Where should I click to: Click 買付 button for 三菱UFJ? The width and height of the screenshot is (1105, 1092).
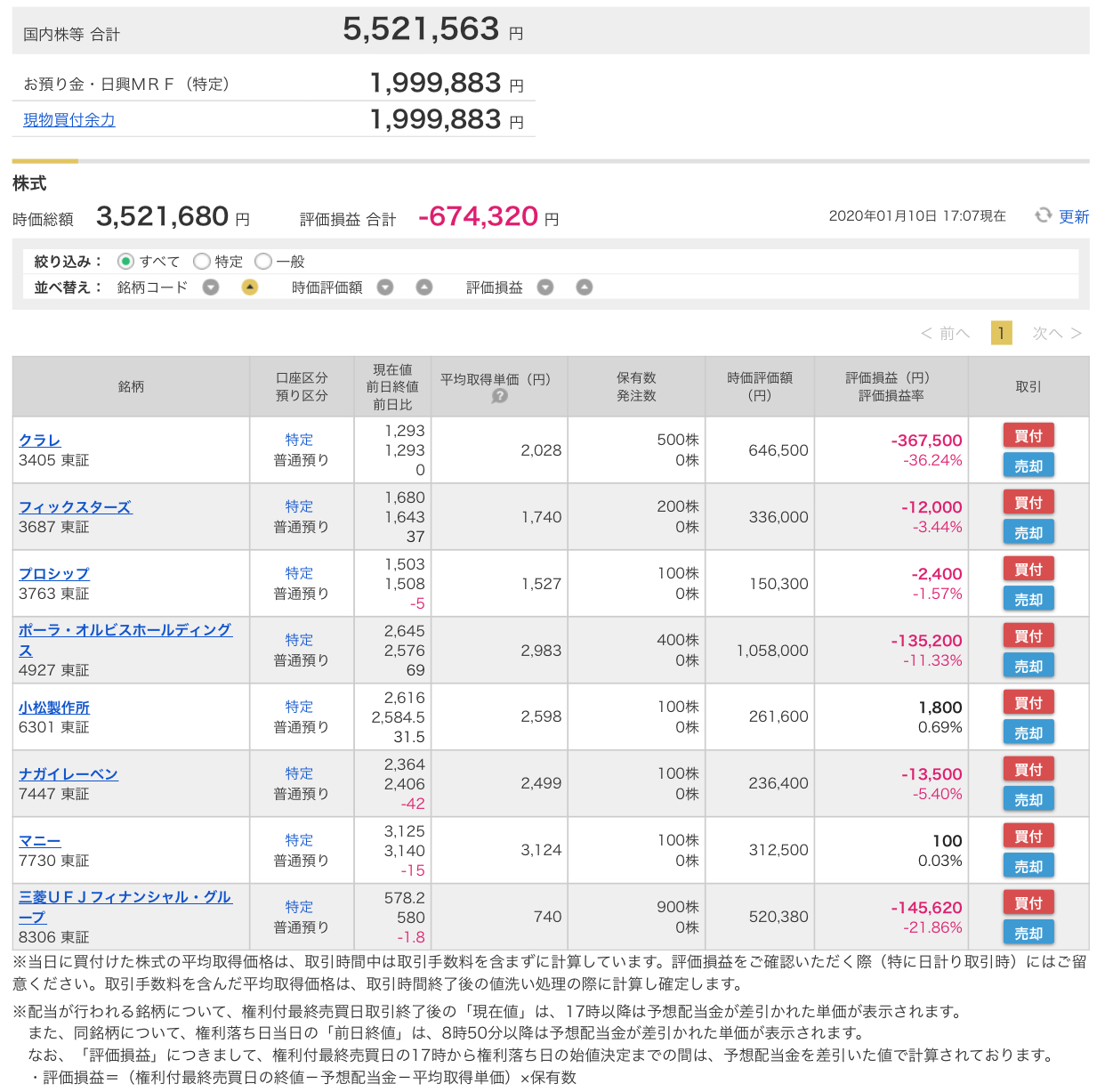[x=1028, y=902]
